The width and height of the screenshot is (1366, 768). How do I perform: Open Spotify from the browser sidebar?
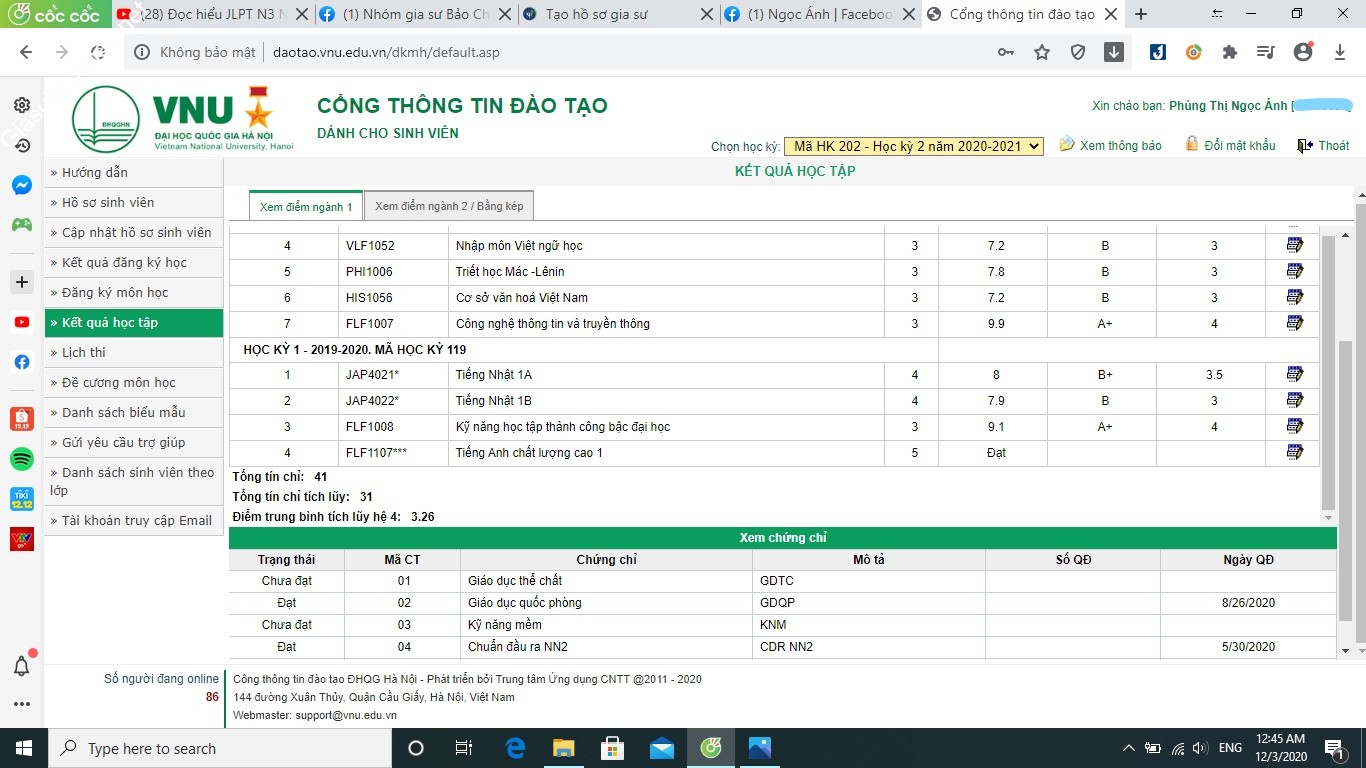21,459
